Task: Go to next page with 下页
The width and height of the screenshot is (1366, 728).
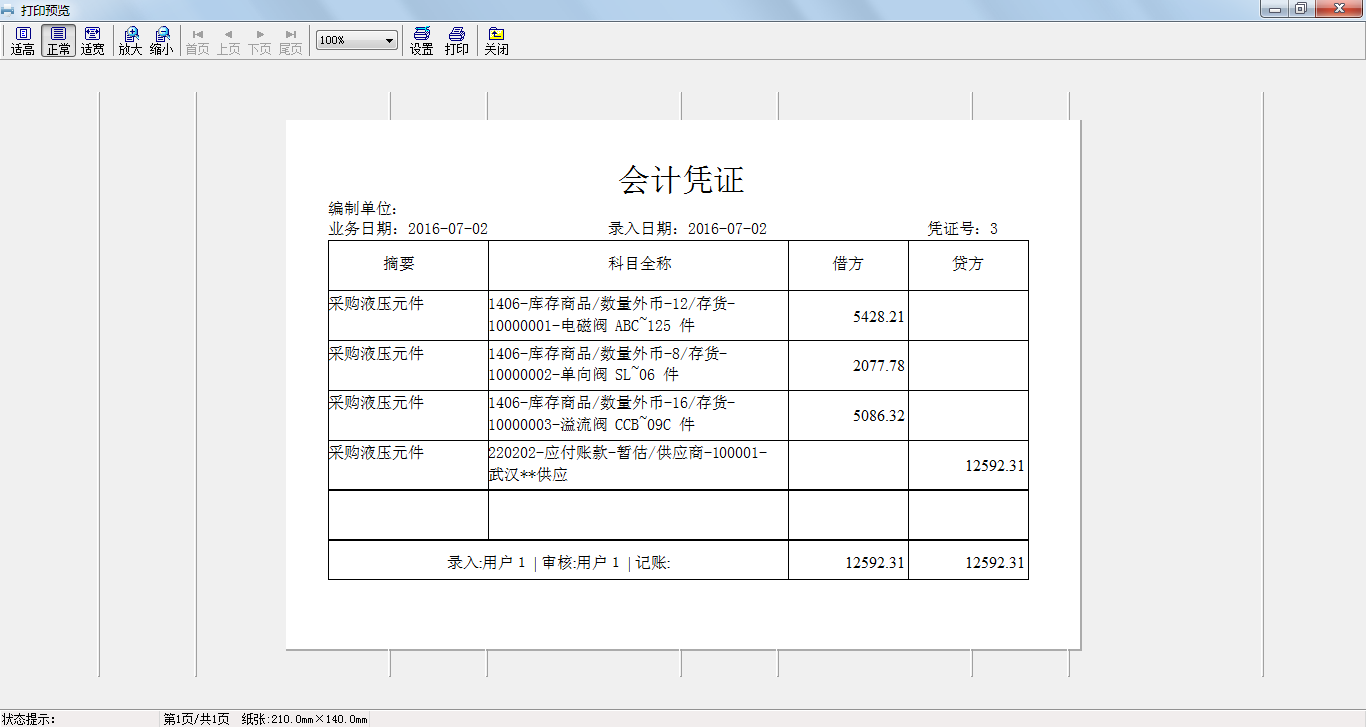Action: tap(260, 41)
